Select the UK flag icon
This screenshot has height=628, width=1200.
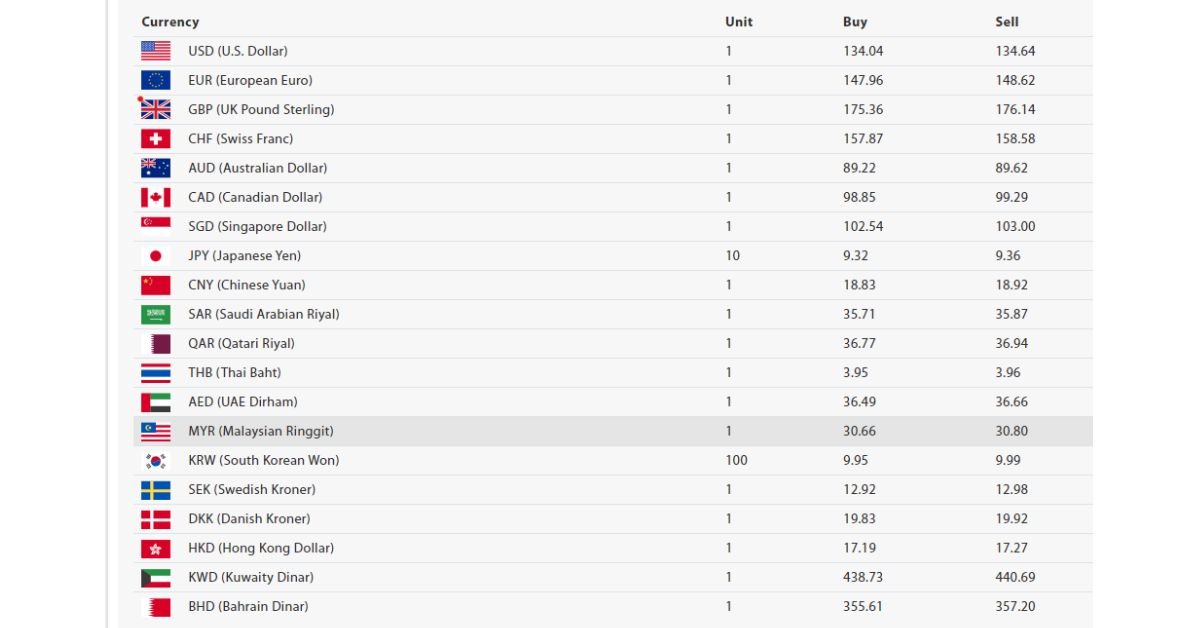point(155,109)
